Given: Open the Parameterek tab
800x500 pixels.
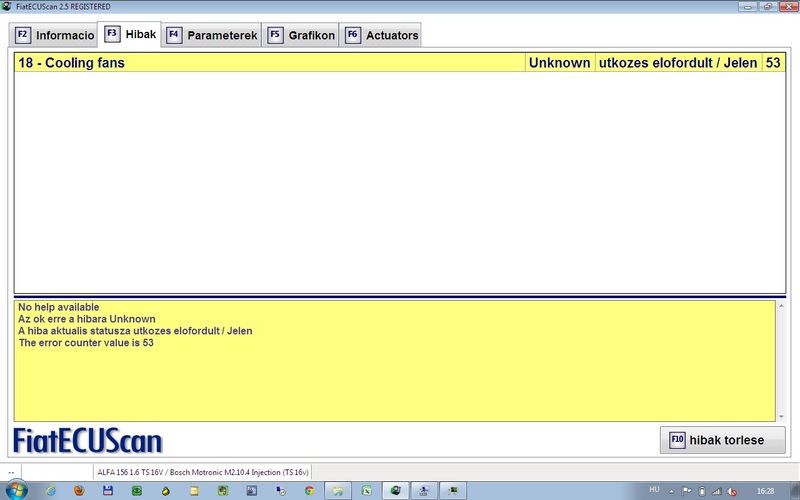Looking at the screenshot, I should (x=211, y=35).
